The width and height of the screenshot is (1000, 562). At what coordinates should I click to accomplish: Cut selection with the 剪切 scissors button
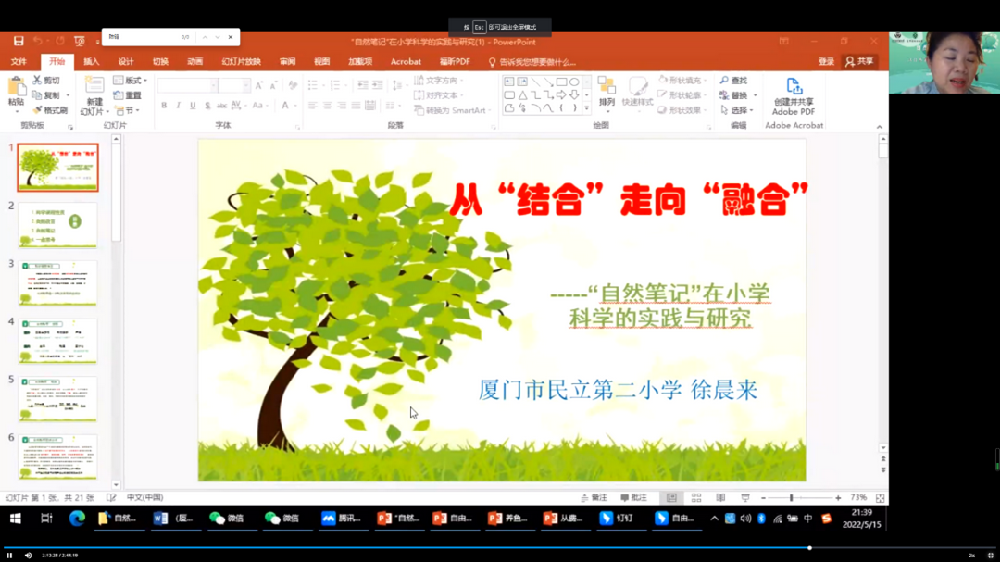pyautogui.click(x=47, y=80)
